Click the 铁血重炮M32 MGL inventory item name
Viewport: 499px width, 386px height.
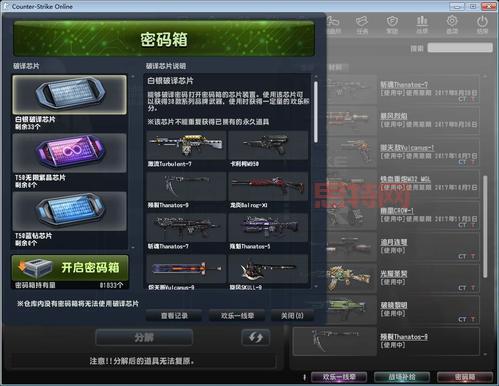click(405, 179)
